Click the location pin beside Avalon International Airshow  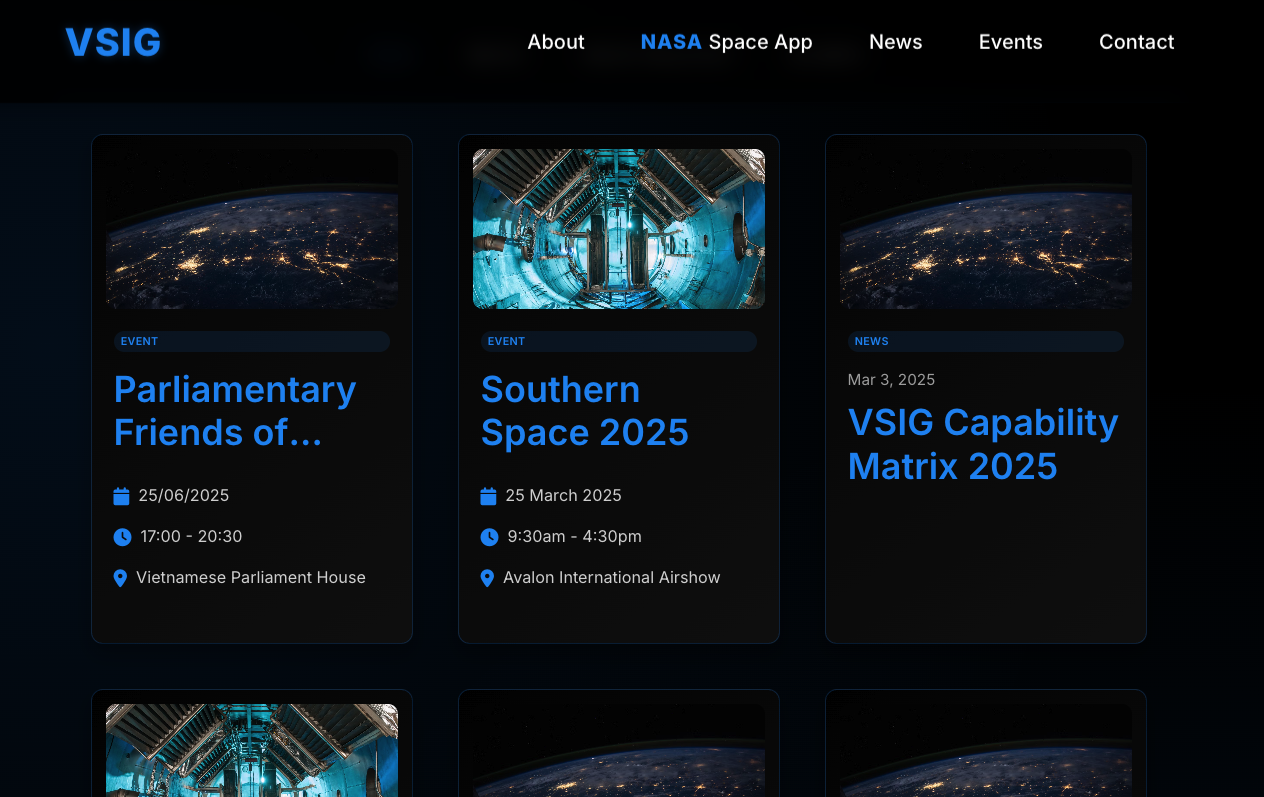(x=487, y=578)
